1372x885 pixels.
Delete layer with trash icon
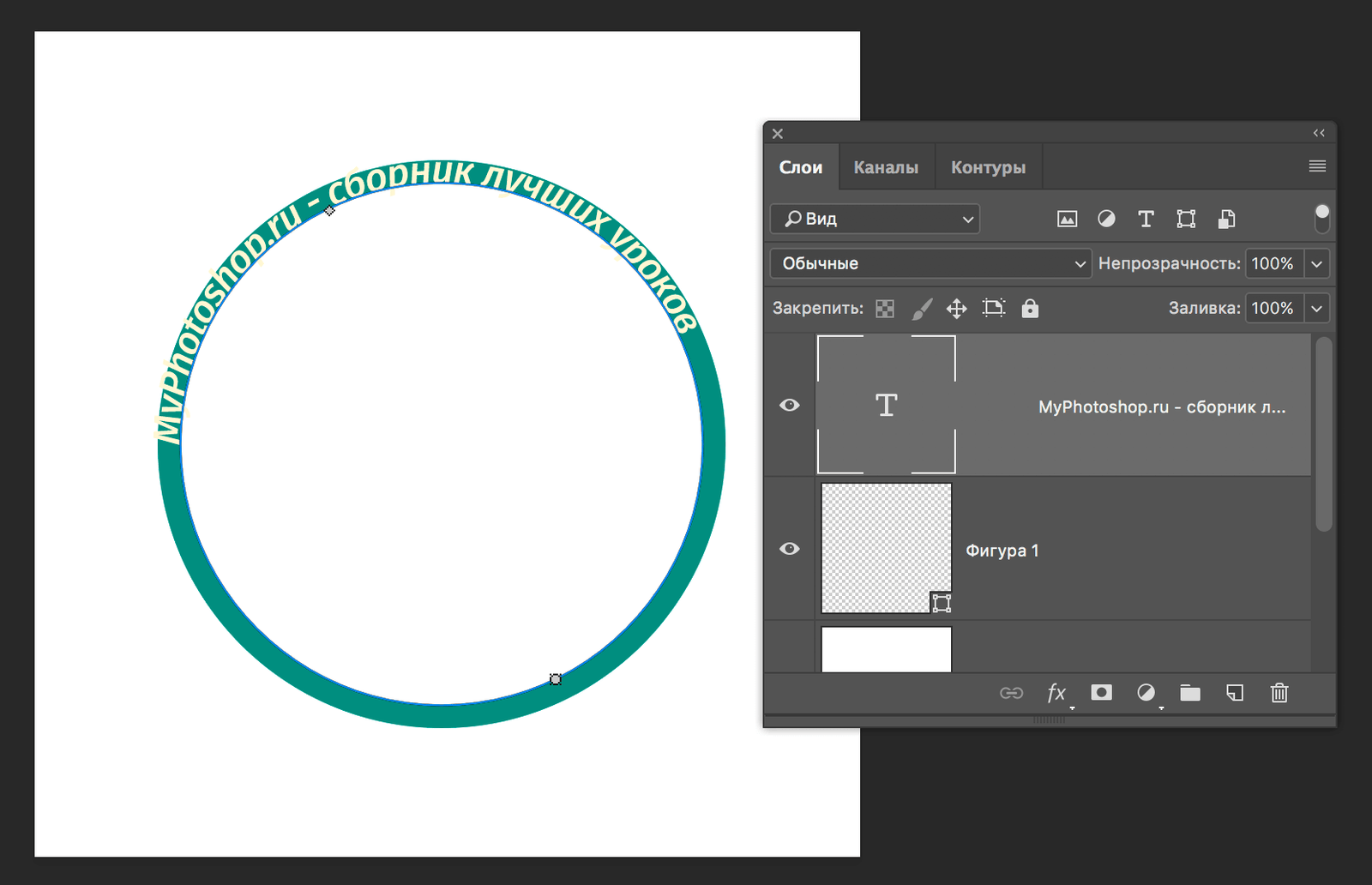[x=1279, y=693]
